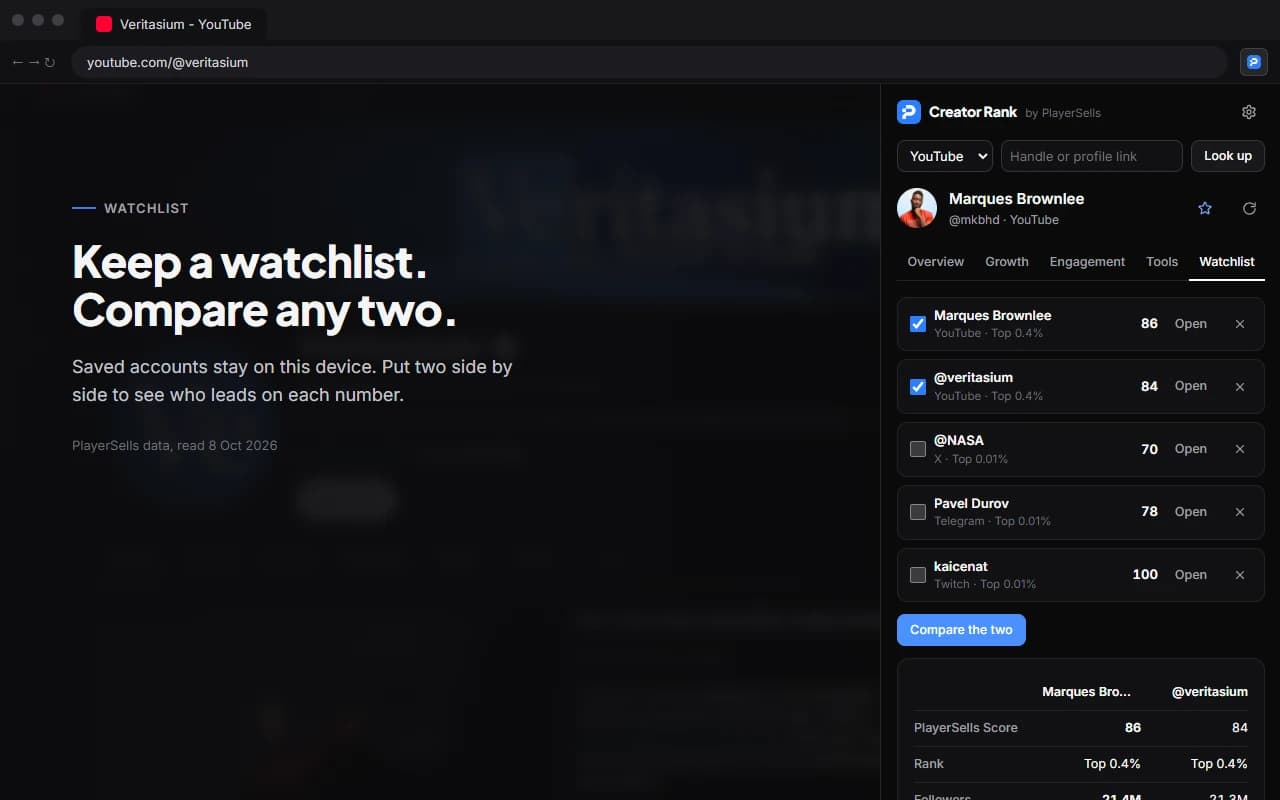This screenshot has width=1280, height=800.
Task: Click Marques Brownlee's avatar picture
Action: pyautogui.click(x=917, y=208)
